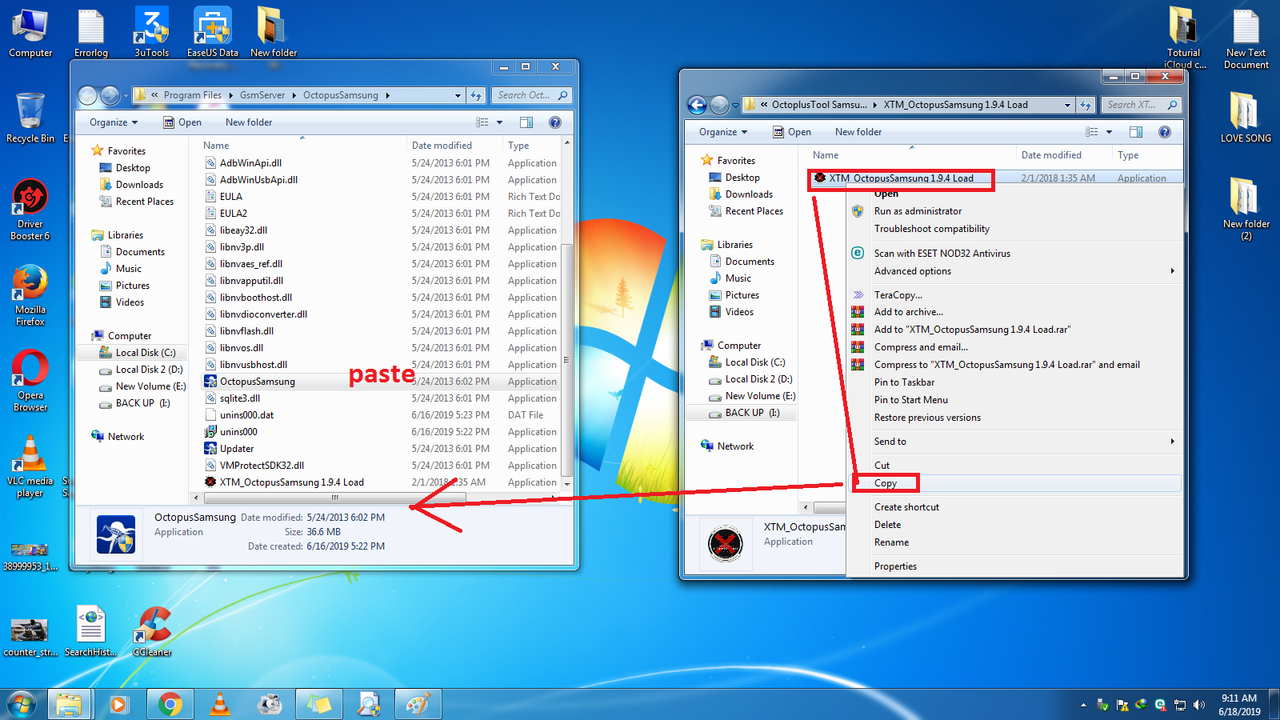The height and width of the screenshot is (720, 1280).
Task: Expand address bar history in OctopusSamsung window
Action: [460, 96]
